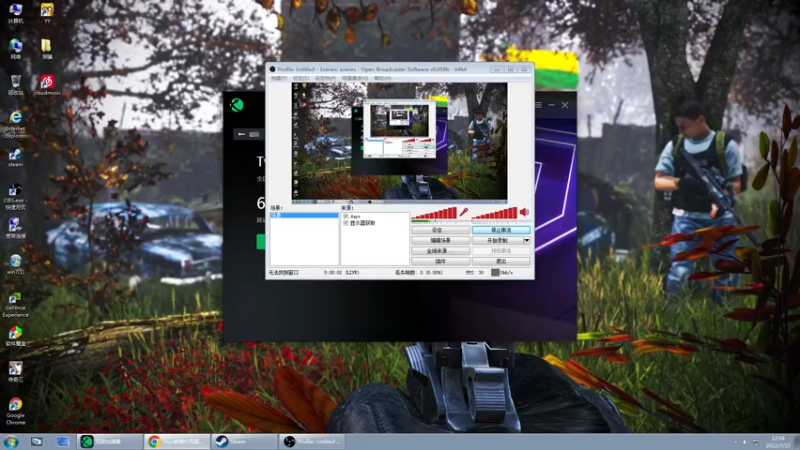Adjust the desktop audio volume meter in OBS

pyautogui.click(x=495, y=214)
